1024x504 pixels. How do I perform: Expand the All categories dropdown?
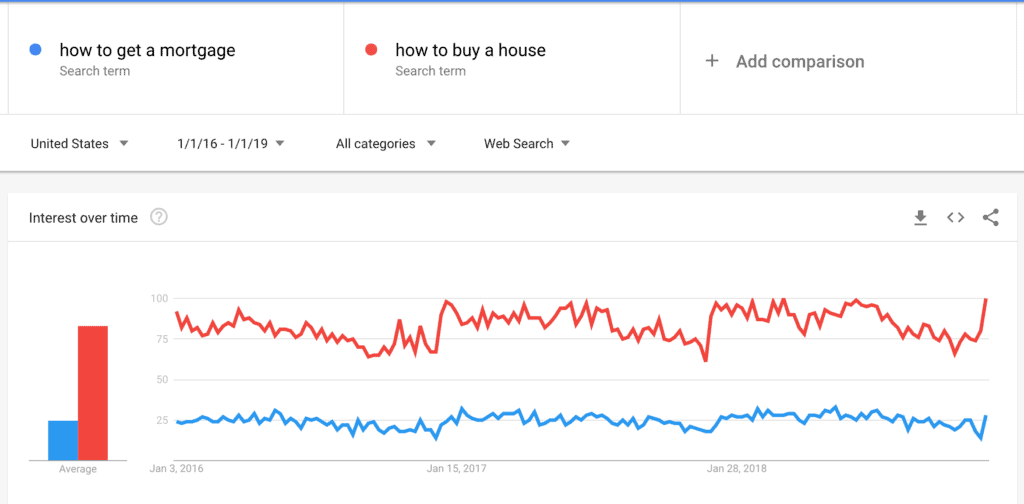[385, 144]
